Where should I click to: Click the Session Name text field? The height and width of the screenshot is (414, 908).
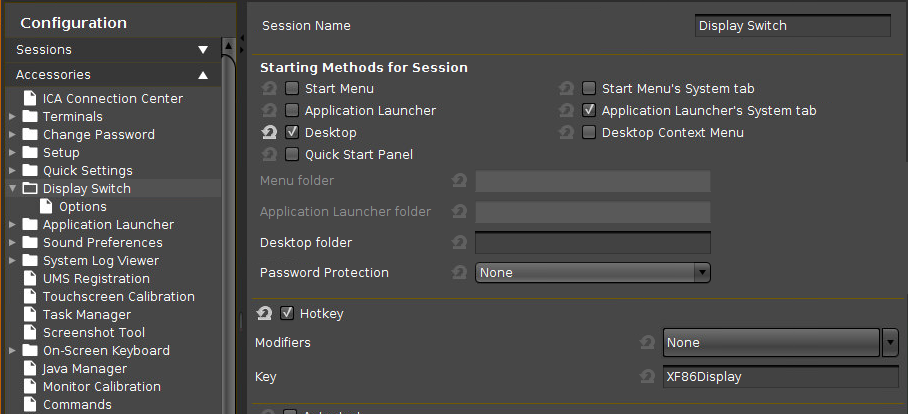click(792, 26)
